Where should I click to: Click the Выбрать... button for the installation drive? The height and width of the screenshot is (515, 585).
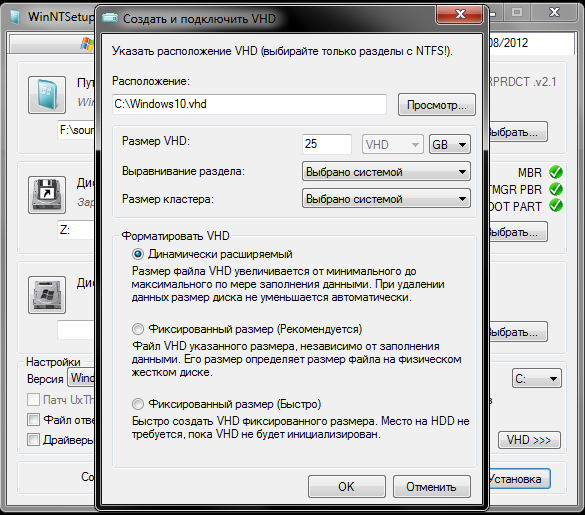coord(518,332)
